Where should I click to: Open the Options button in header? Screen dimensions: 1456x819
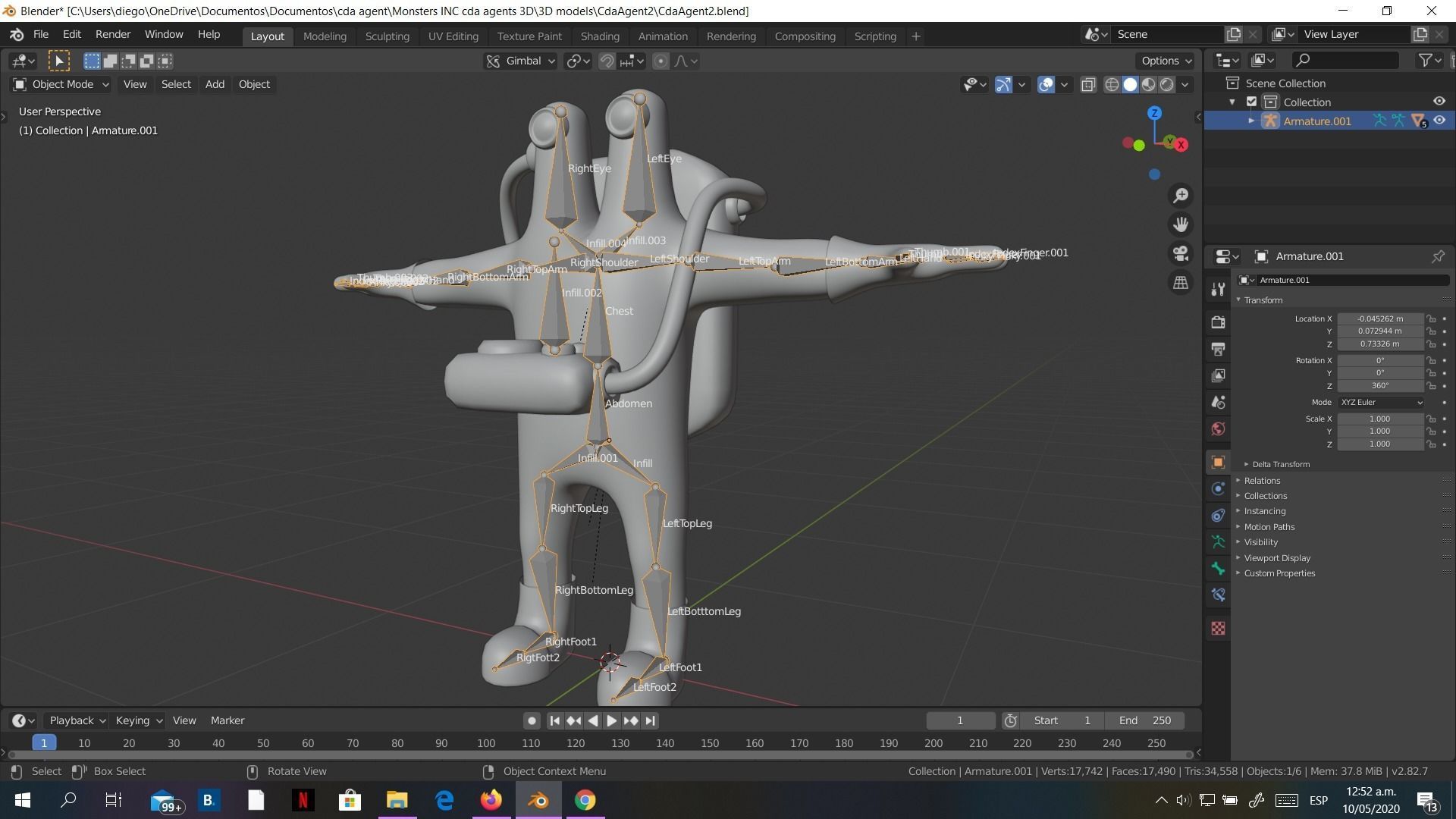[1166, 61]
